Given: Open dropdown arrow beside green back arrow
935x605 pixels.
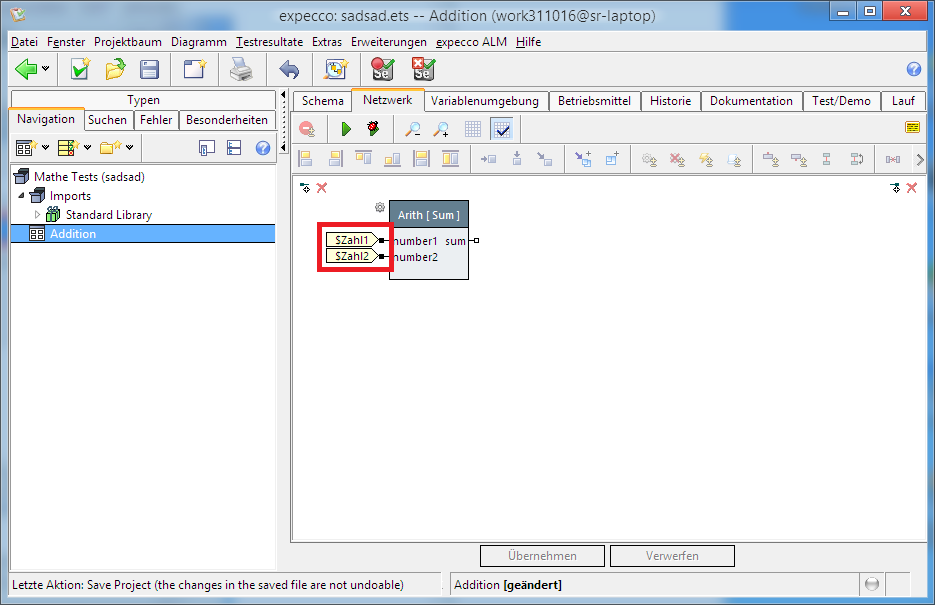Looking at the screenshot, I should [x=47, y=69].
